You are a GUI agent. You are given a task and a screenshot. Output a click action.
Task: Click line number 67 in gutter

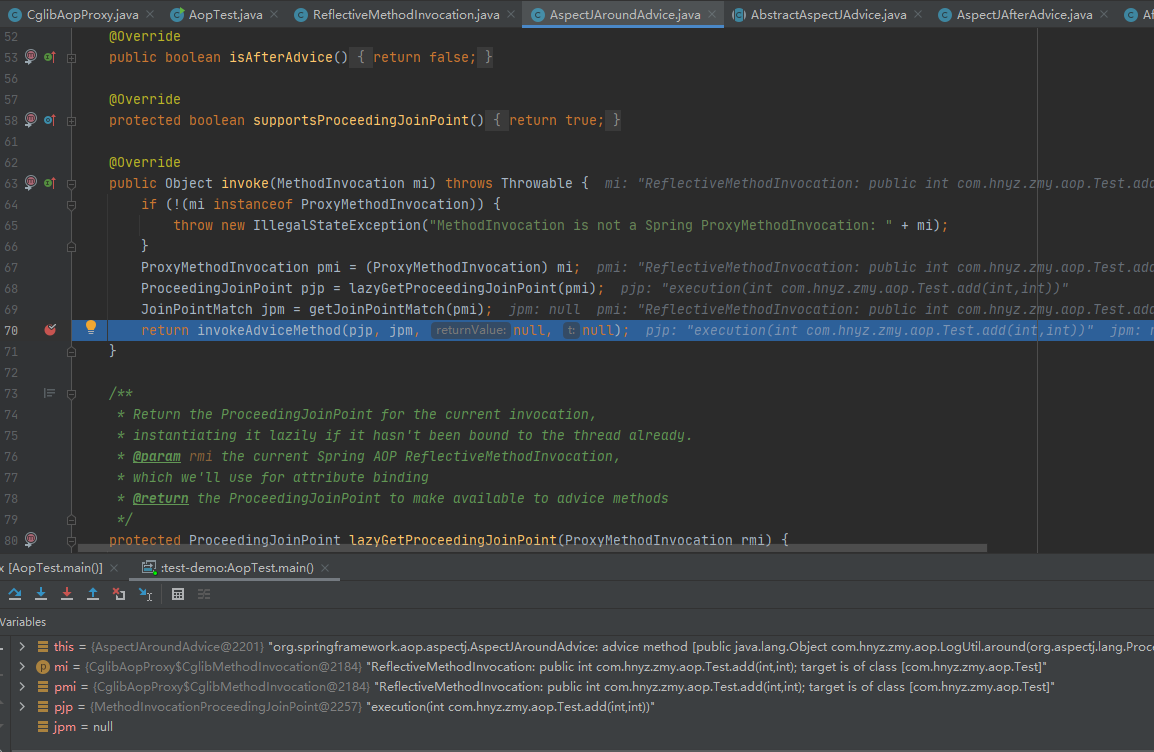pos(11,267)
